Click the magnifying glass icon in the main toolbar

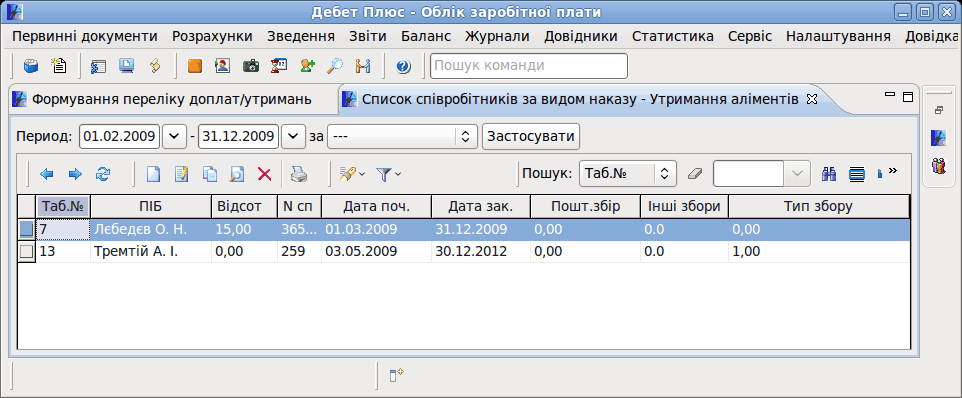(x=335, y=66)
